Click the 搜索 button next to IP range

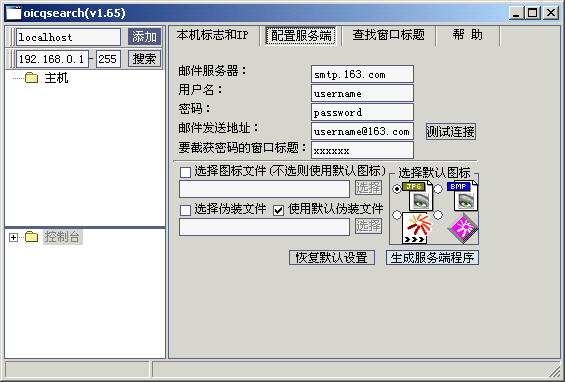[144, 59]
